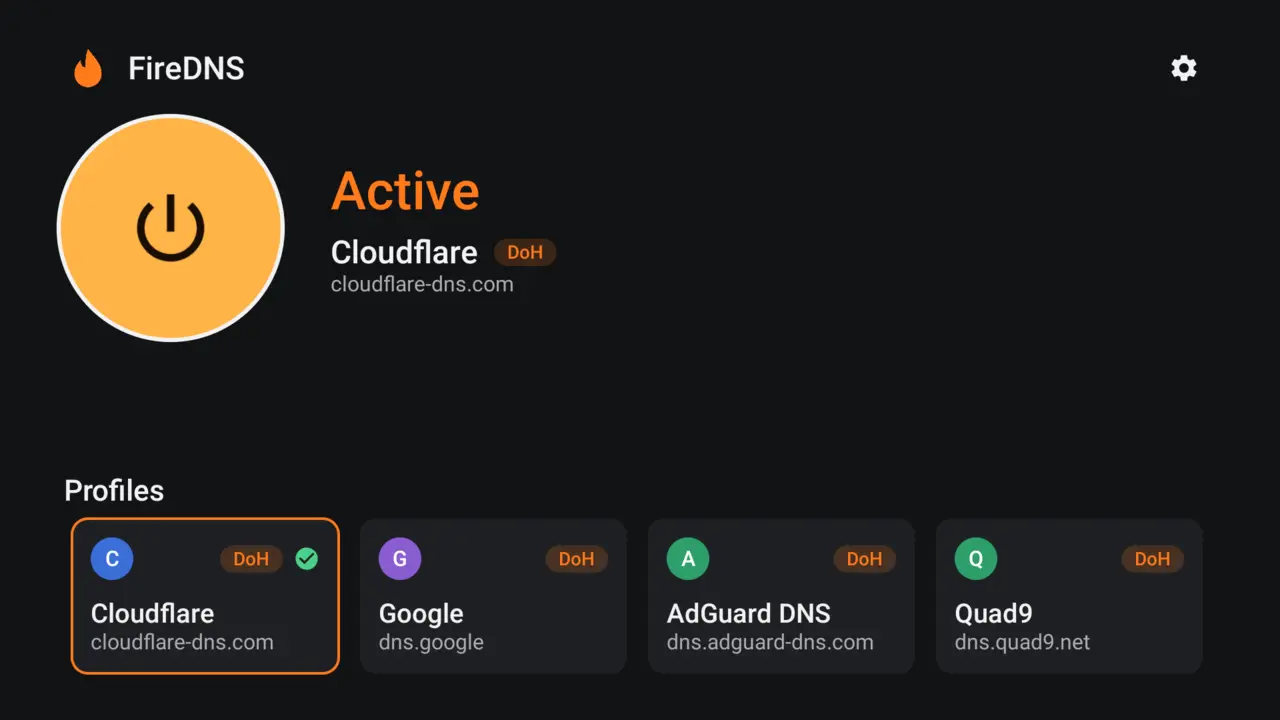
Task: Click the Cloudflare name beside the power button
Action: coord(404,252)
